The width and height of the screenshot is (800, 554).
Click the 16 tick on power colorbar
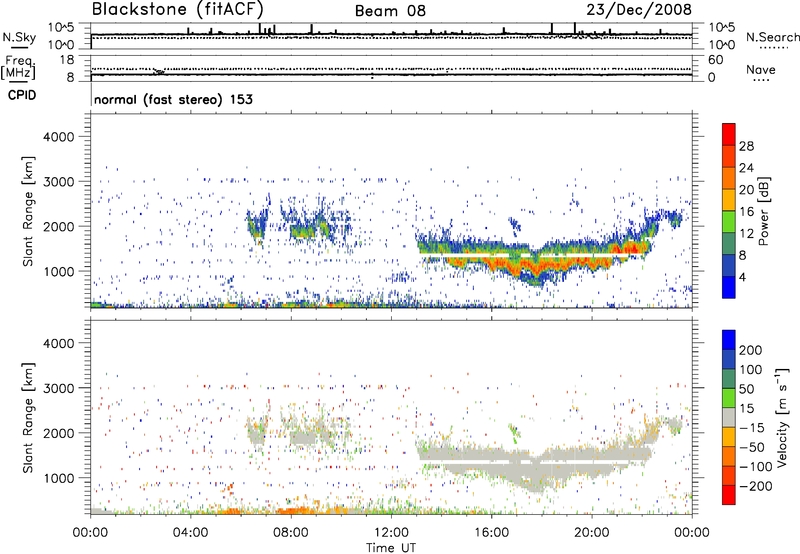[746, 212]
